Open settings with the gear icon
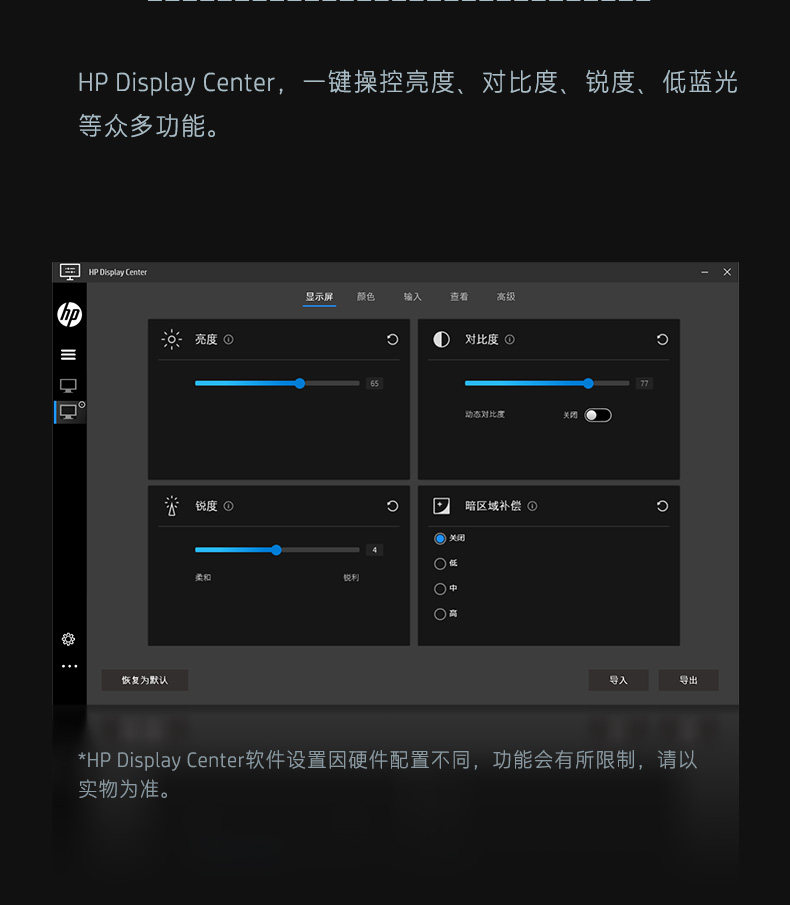 (x=68, y=639)
